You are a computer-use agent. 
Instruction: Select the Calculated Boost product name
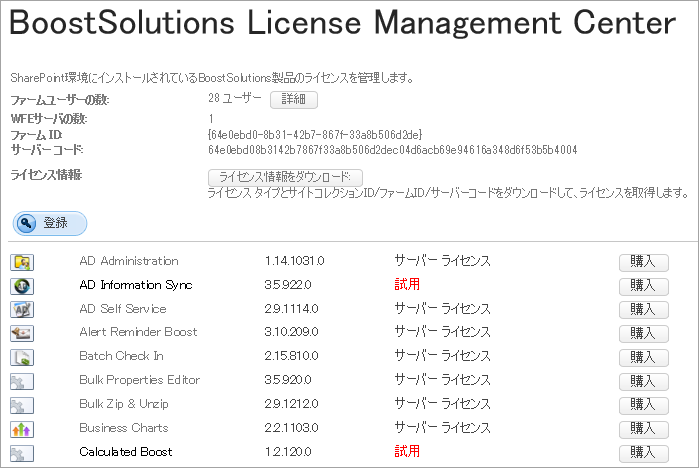pos(126,452)
